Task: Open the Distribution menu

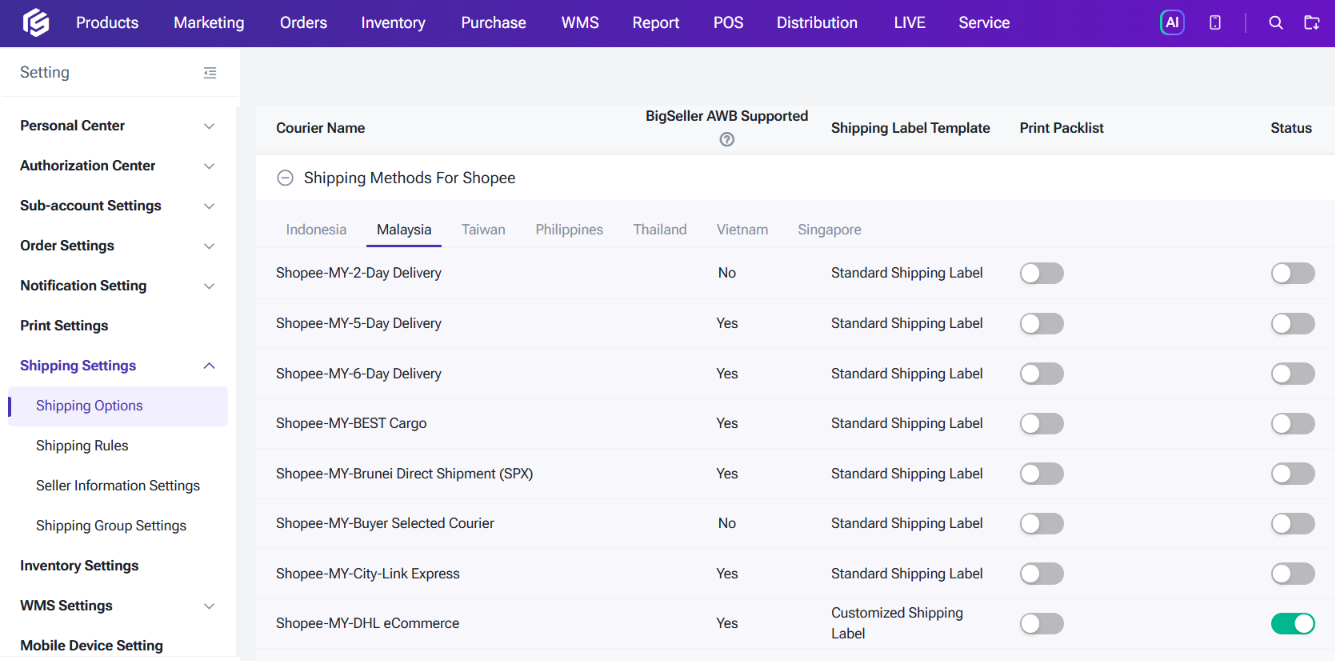Action: (x=817, y=22)
